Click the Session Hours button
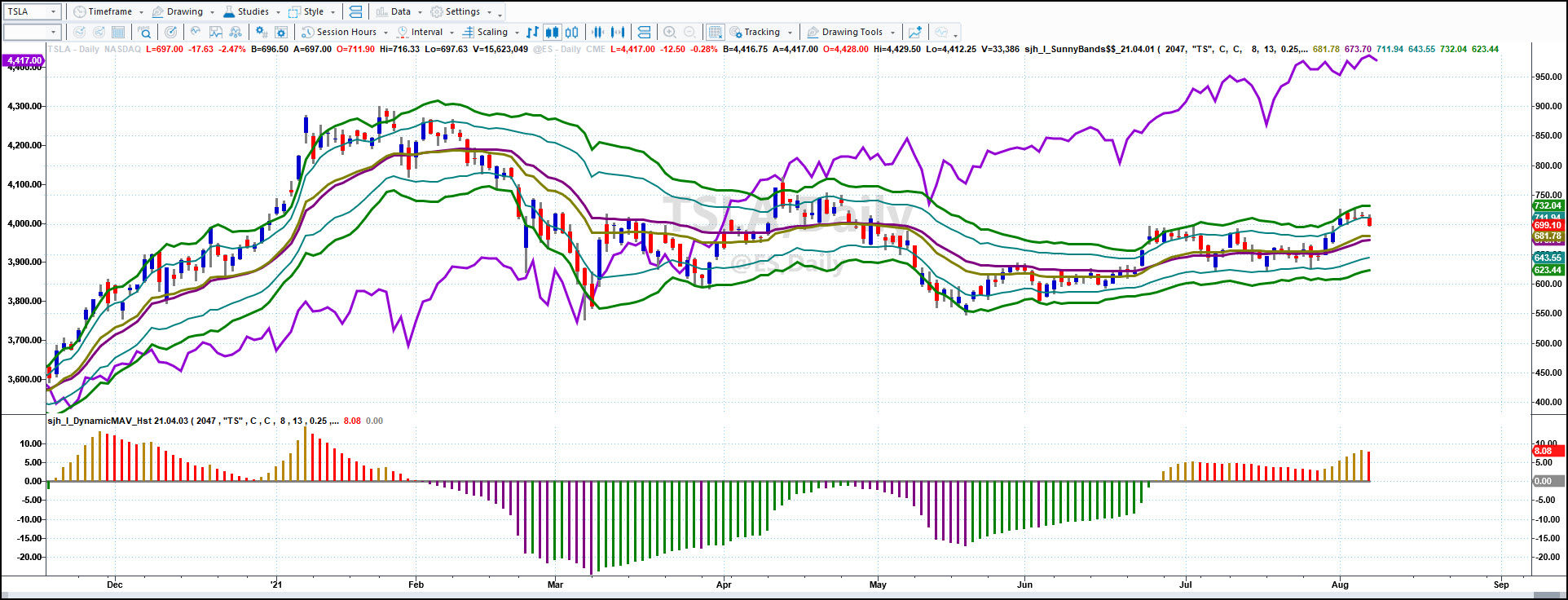The image size is (1568, 600). click(339, 32)
